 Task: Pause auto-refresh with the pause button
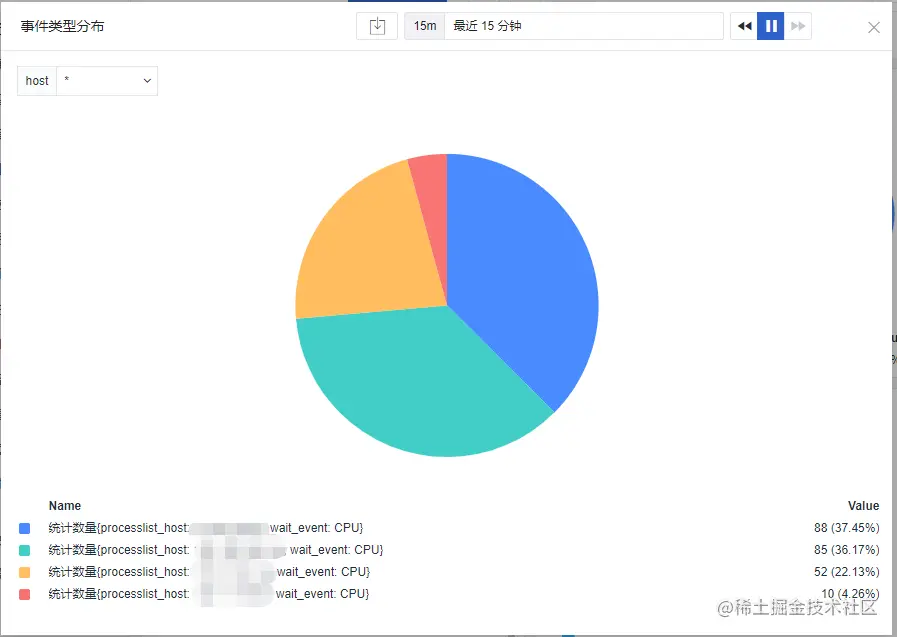[771, 26]
